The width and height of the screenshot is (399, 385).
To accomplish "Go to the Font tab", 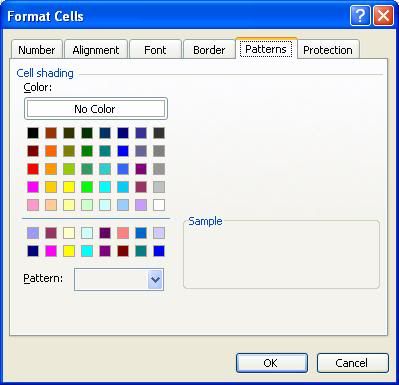I will 155,50.
